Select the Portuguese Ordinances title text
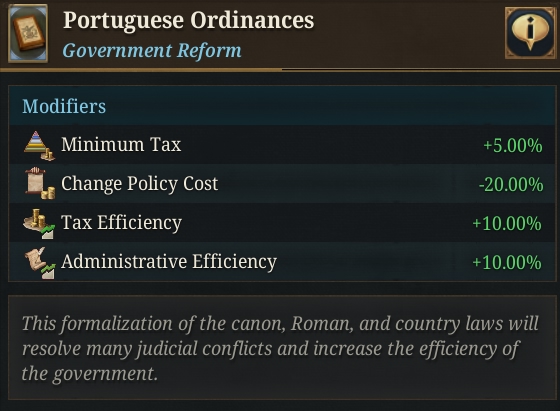 (189, 20)
